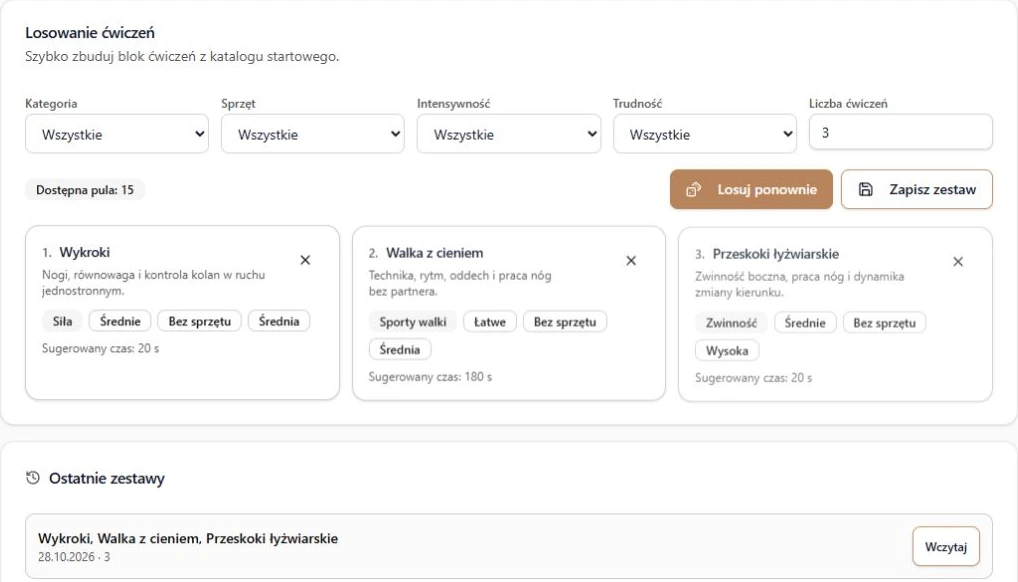1018x582 pixels.
Task: Click the Dostępna pula: 15 badge
Action: point(85,190)
